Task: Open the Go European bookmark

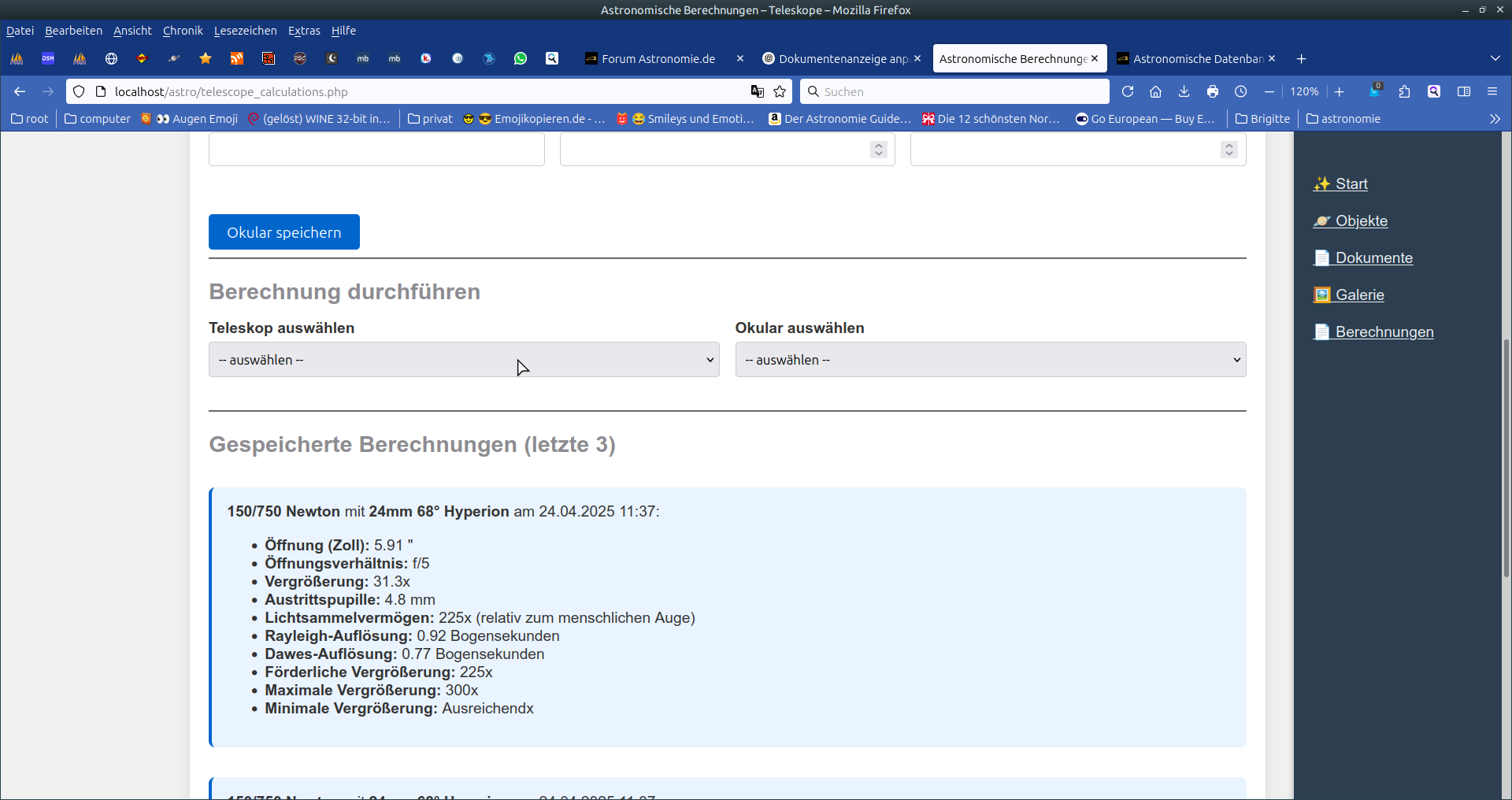Action: (x=1146, y=119)
